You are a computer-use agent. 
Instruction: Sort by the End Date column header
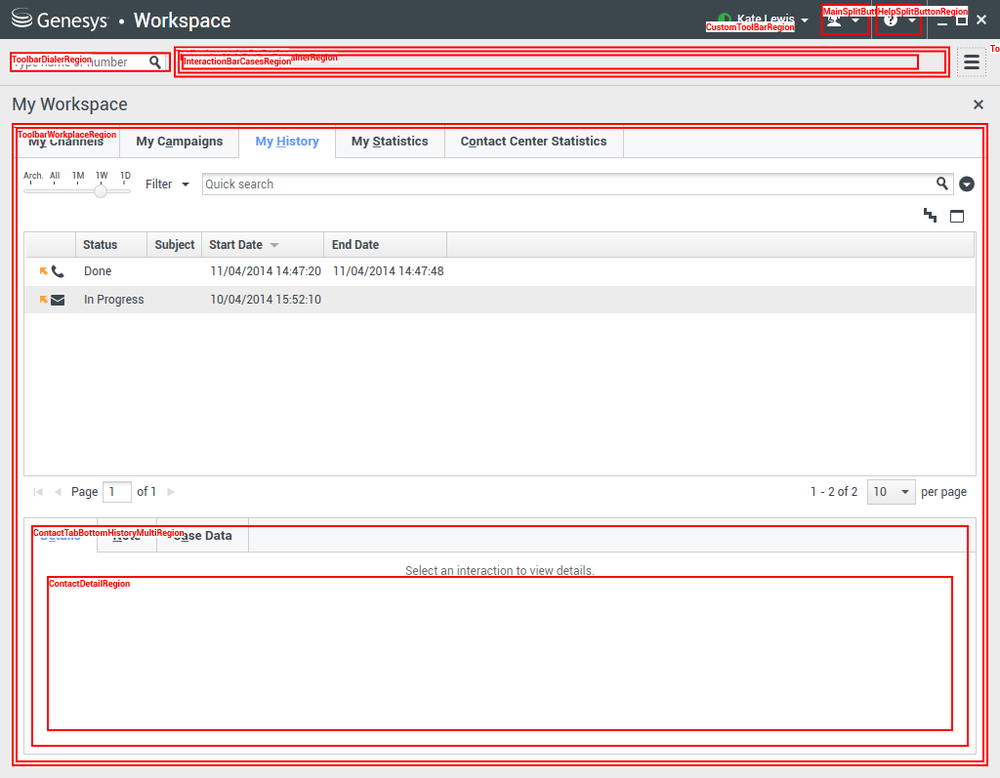pyautogui.click(x=385, y=245)
